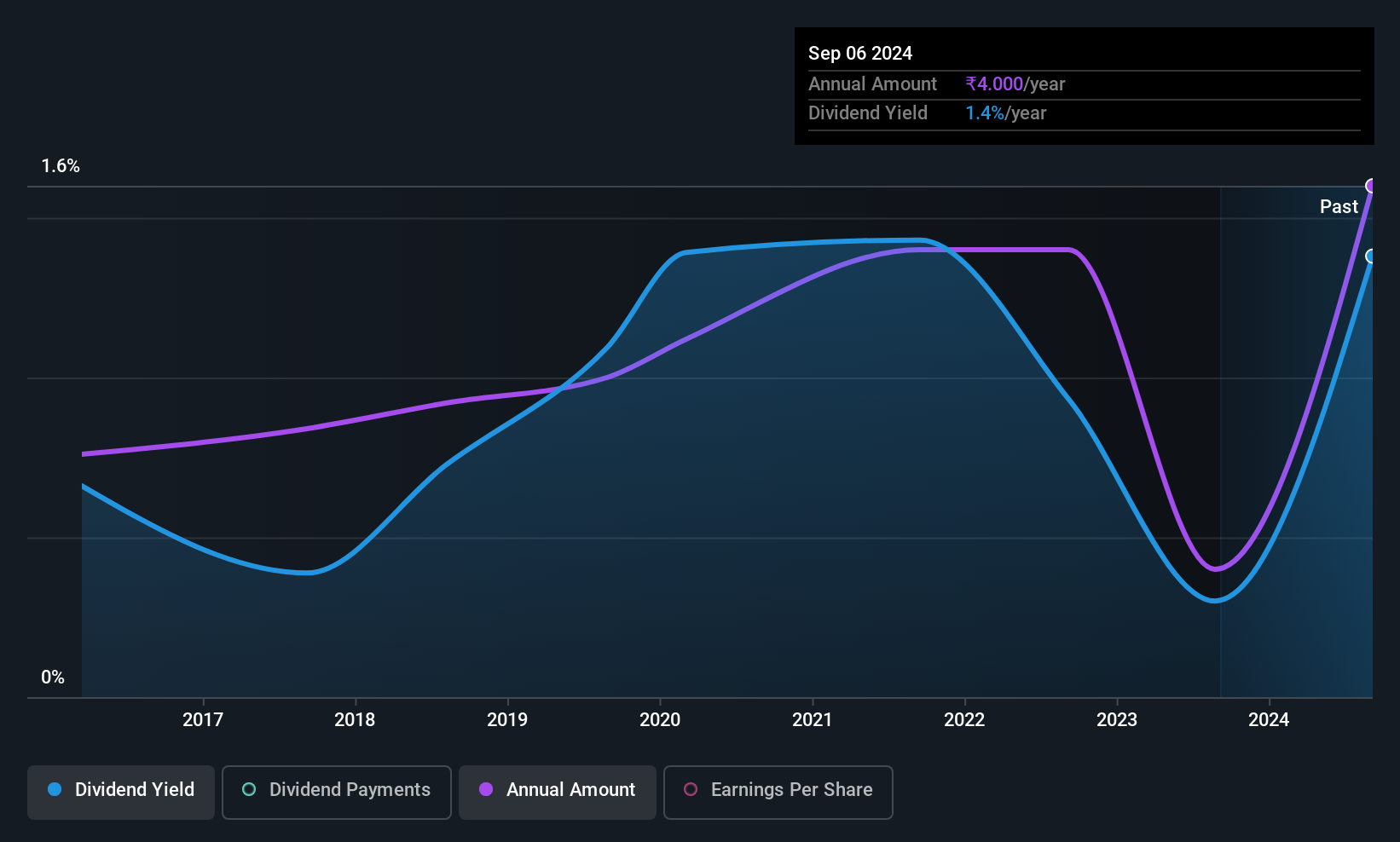Click the 1.6% y-axis label
The image size is (1400, 842).
pos(61,166)
